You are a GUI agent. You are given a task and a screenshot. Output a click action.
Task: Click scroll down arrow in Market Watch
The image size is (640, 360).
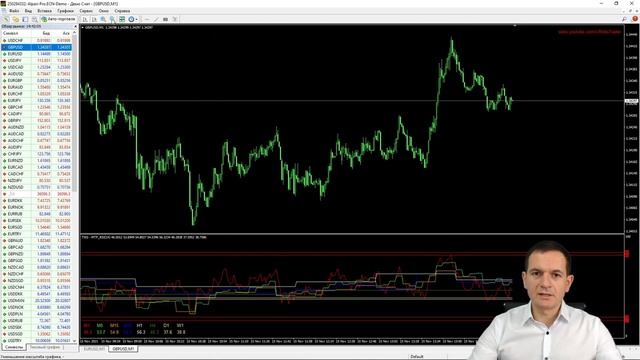[x=75, y=341]
